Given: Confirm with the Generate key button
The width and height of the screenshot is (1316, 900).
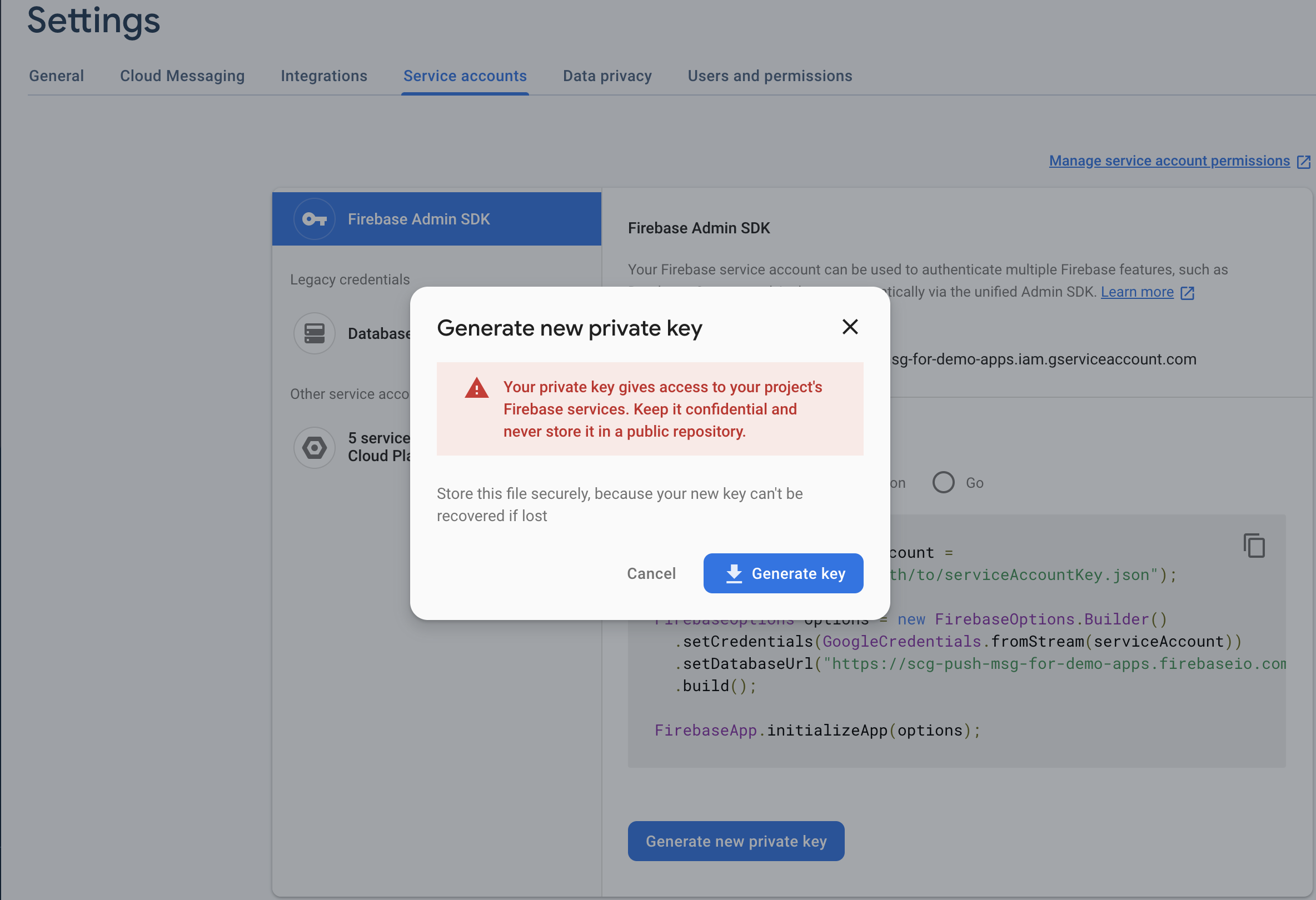Looking at the screenshot, I should click(783, 573).
